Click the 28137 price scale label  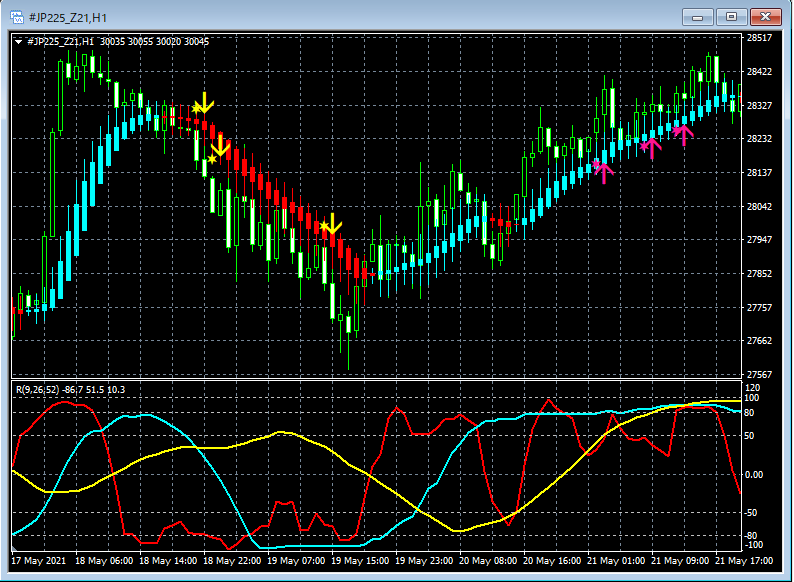pos(759,172)
